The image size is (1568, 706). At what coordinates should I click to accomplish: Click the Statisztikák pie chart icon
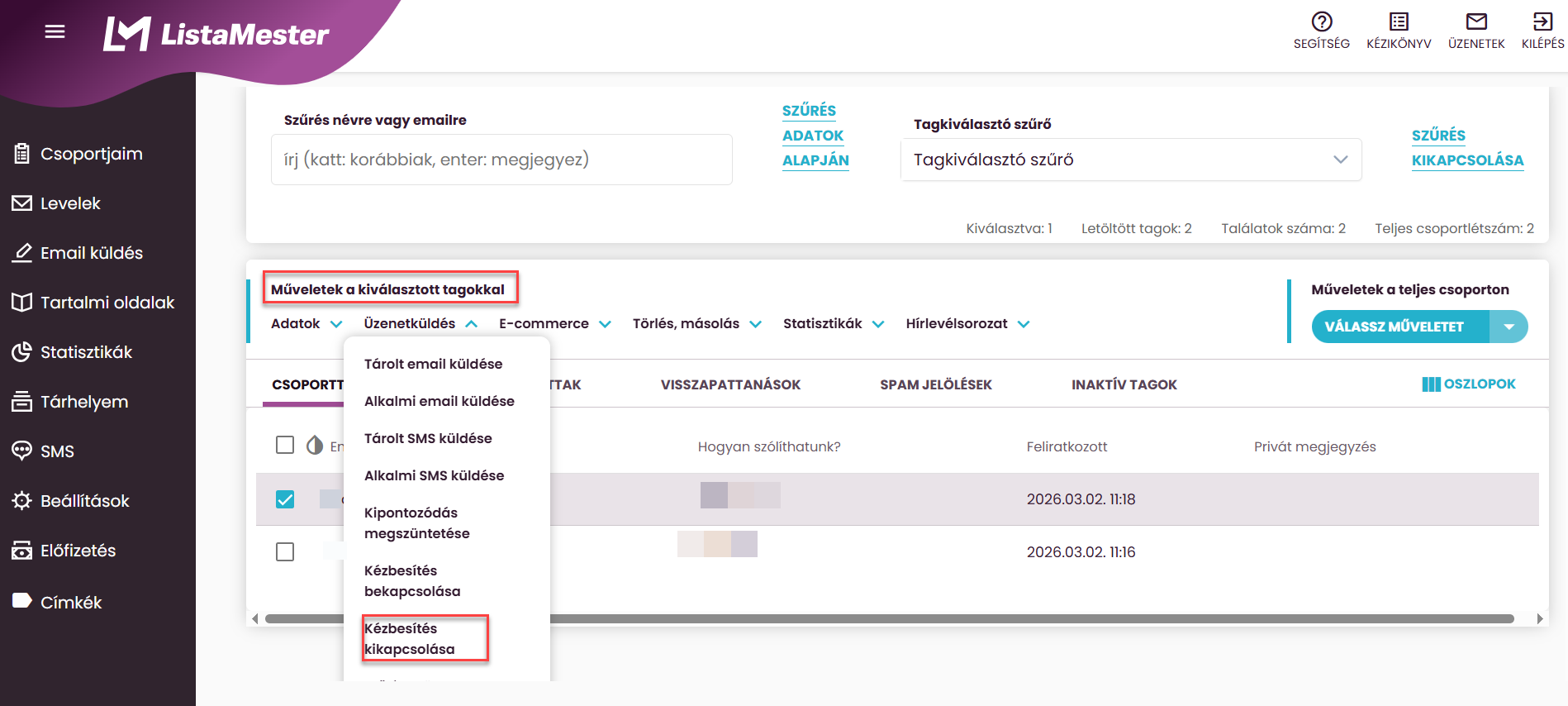pos(21,352)
